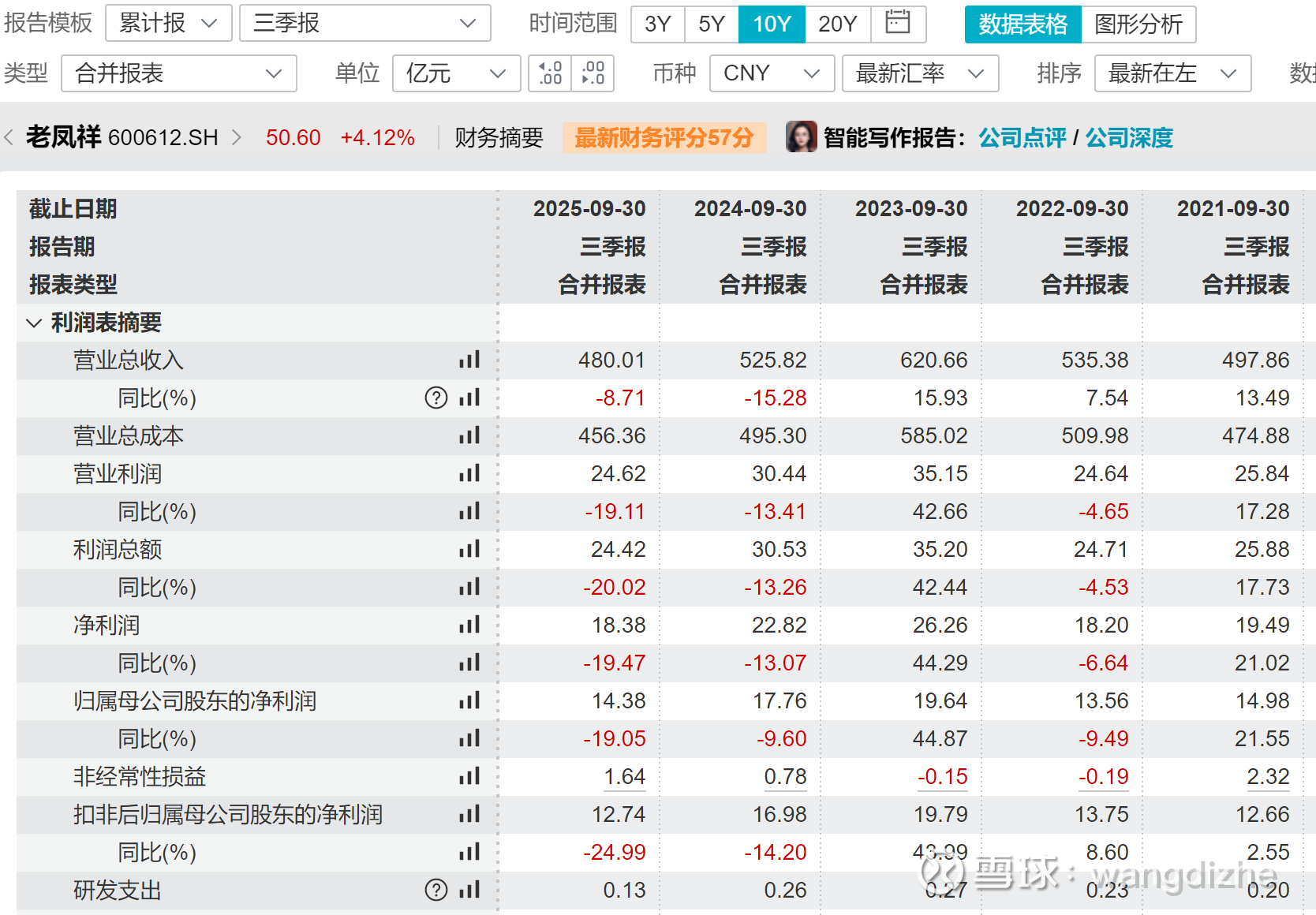This screenshot has width=1316, height=915.
Task: Show the chart for 非经常性损益
Action: click(x=469, y=777)
